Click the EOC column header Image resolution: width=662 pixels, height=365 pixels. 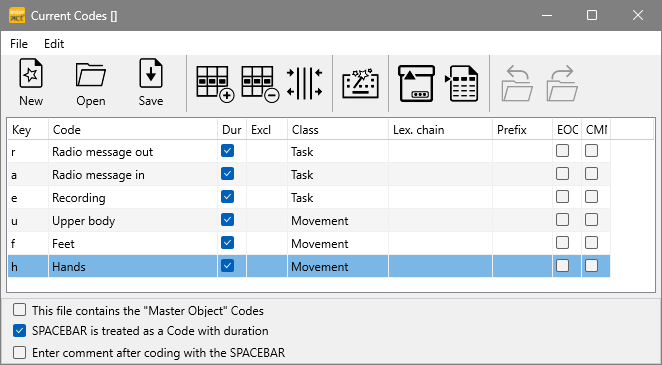tap(567, 130)
